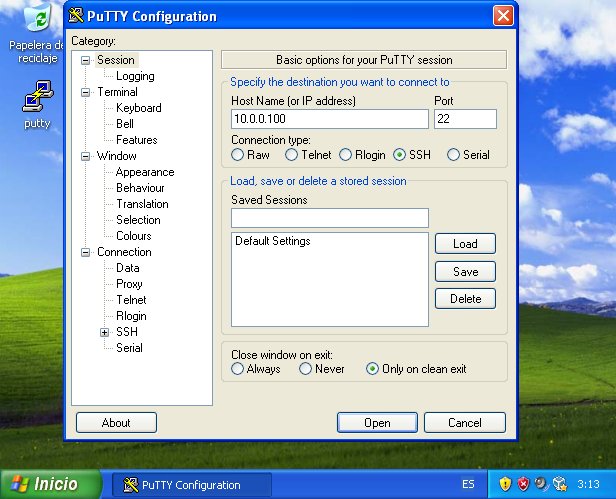Collapse the Session tree node

(x=85, y=61)
